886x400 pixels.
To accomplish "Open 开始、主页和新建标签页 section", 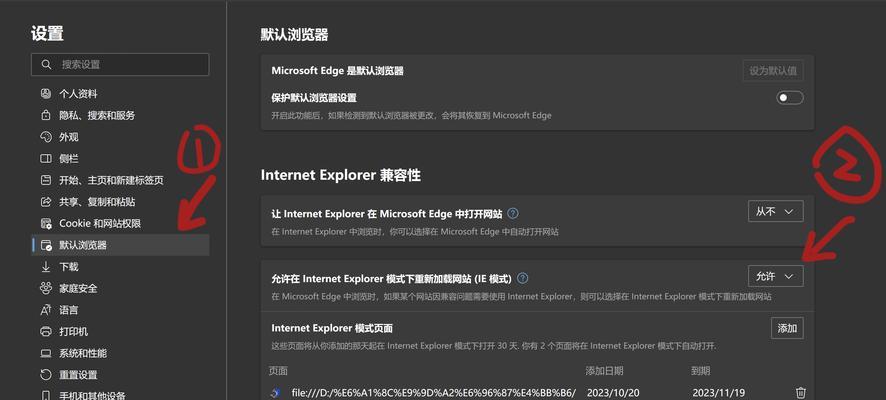I will coord(120,180).
